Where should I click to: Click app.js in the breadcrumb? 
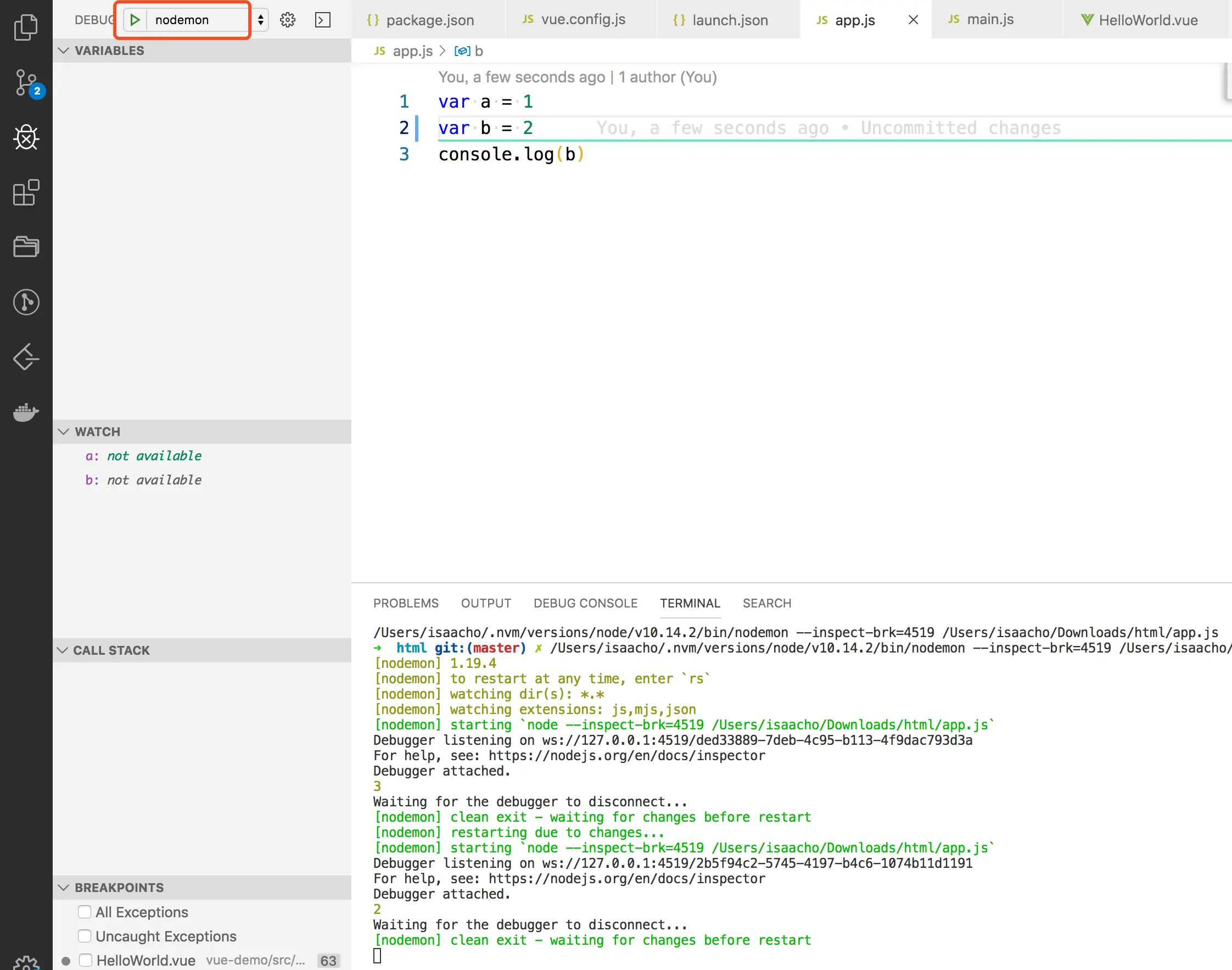point(412,51)
